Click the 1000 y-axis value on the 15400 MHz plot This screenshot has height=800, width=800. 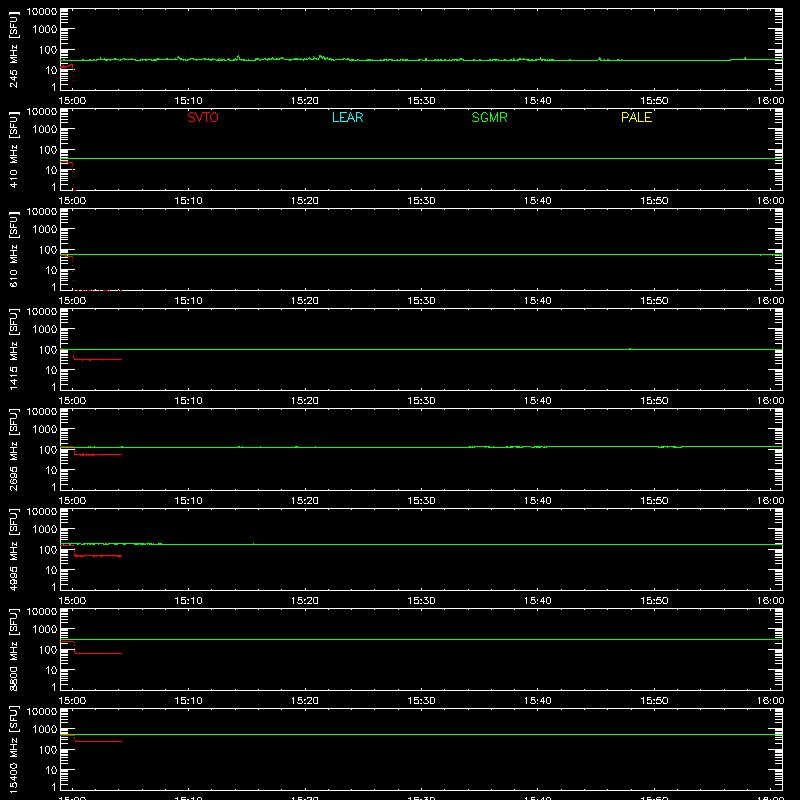(45, 730)
